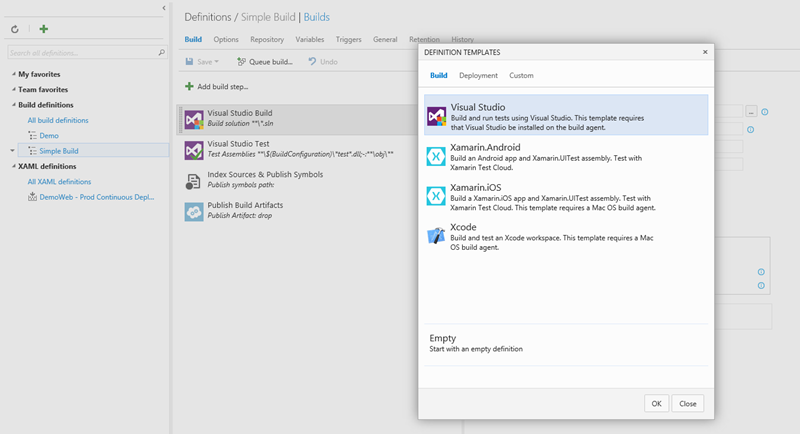Collapse the XAML definitions section
The width and height of the screenshot is (800, 434).
tap(13, 166)
